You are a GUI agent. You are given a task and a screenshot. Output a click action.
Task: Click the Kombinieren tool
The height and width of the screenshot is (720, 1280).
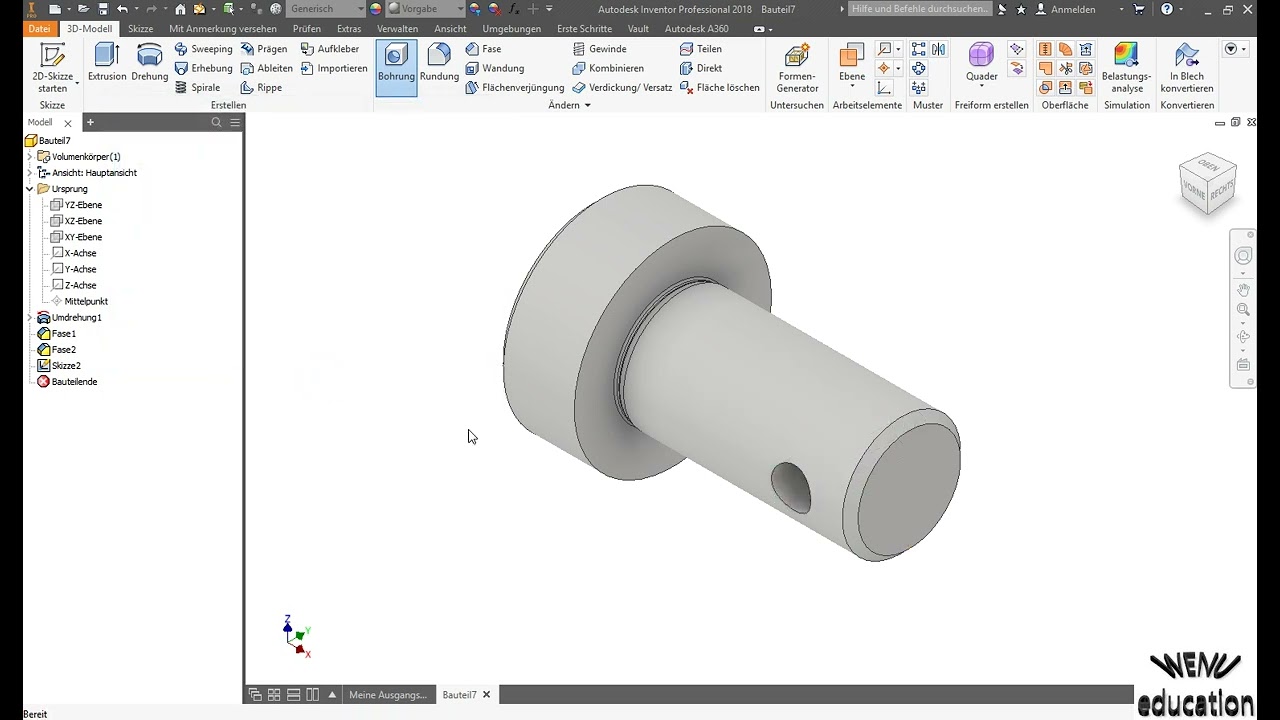click(608, 68)
